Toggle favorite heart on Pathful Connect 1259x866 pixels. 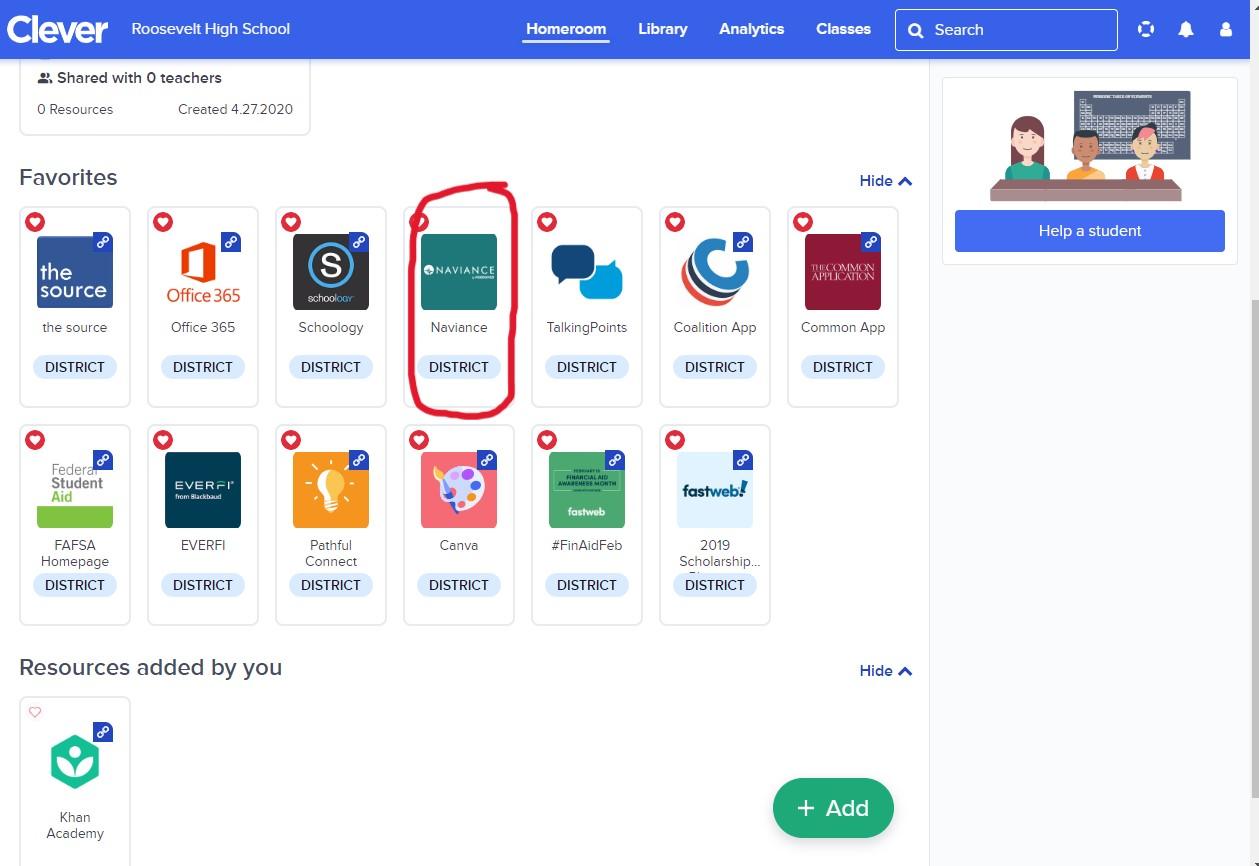291,440
